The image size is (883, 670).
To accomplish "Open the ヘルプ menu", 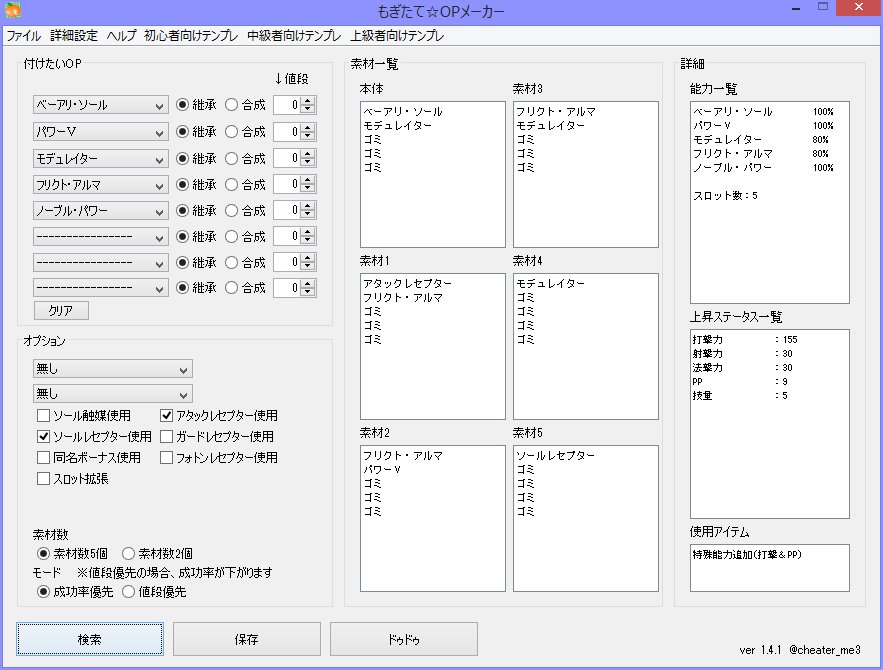I will tap(121, 35).
